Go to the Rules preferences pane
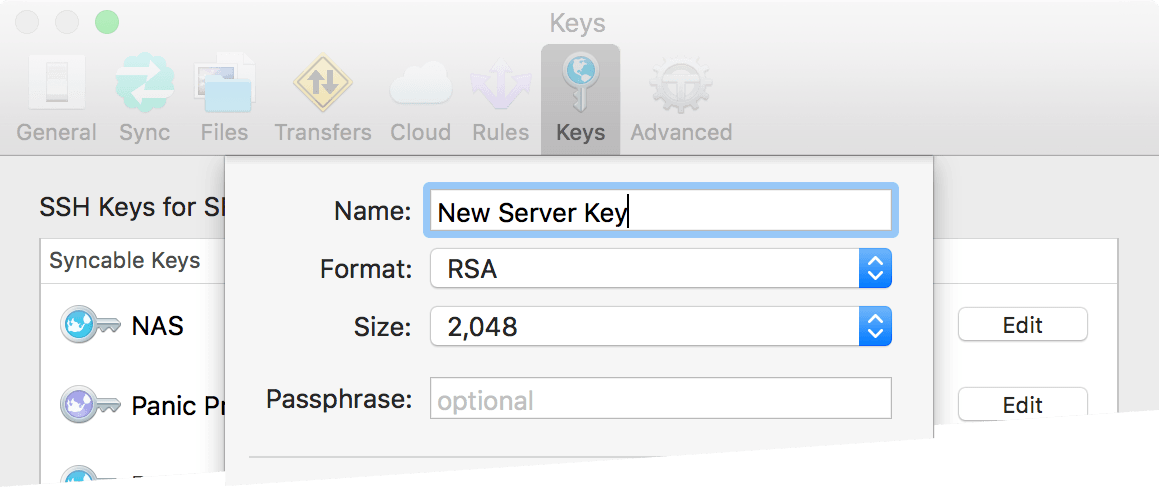1159x487 pixels. point(500,98)
